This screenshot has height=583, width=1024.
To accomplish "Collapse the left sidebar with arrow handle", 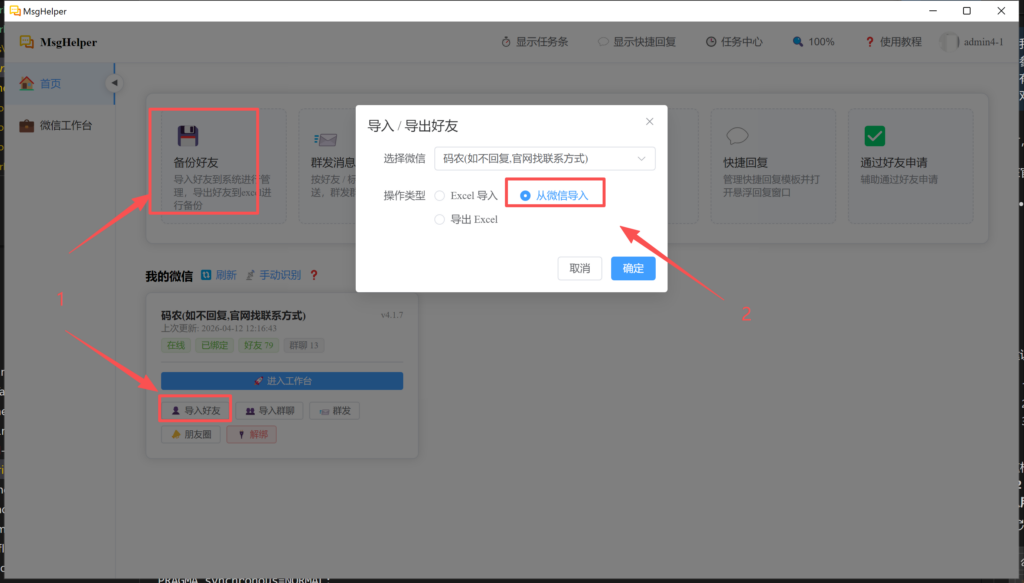I will [114, 83].
